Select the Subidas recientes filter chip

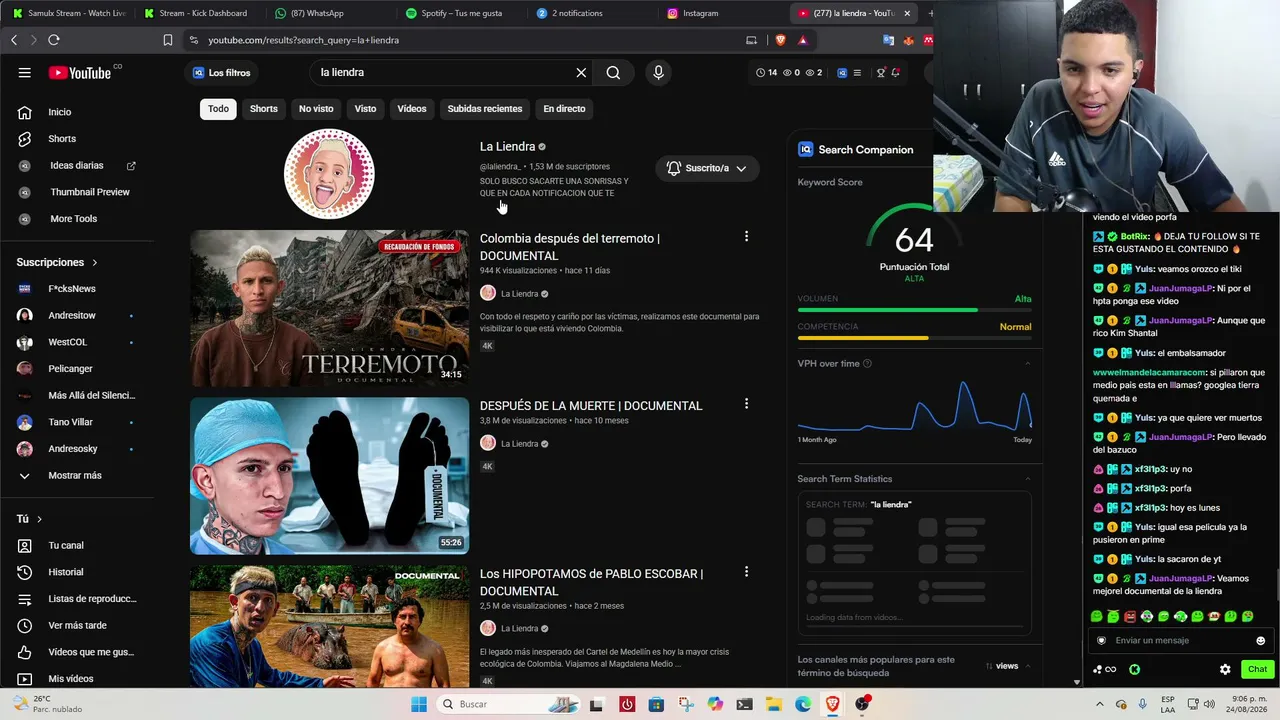tap(485, 109)
